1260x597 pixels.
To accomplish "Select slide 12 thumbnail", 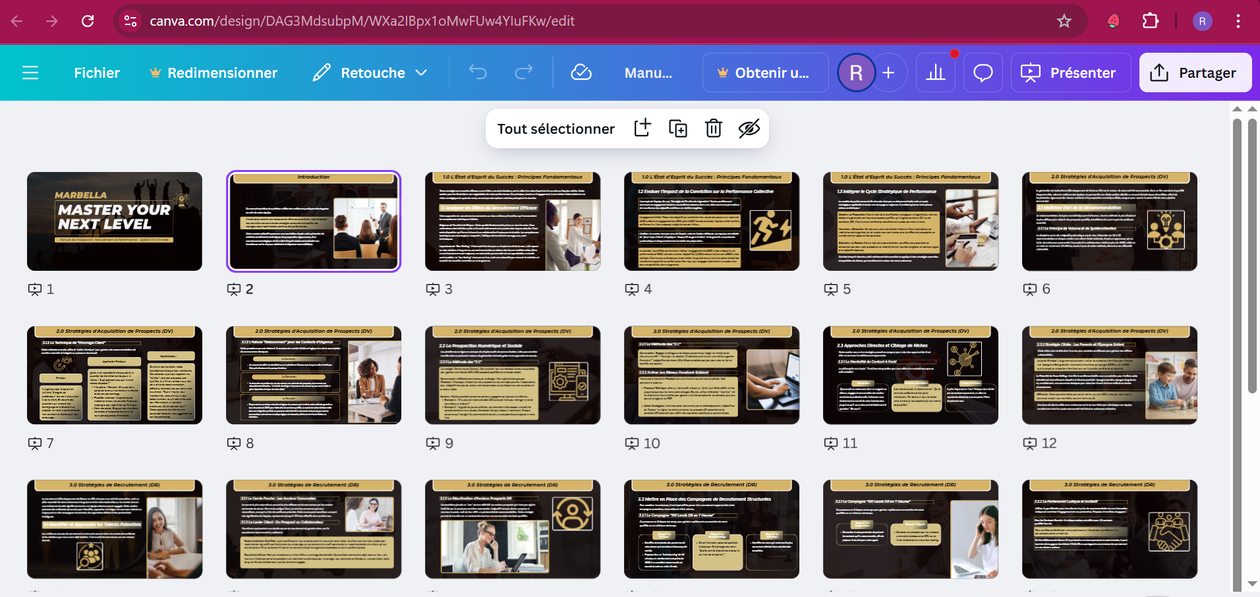I will [x=1110, y=375].
